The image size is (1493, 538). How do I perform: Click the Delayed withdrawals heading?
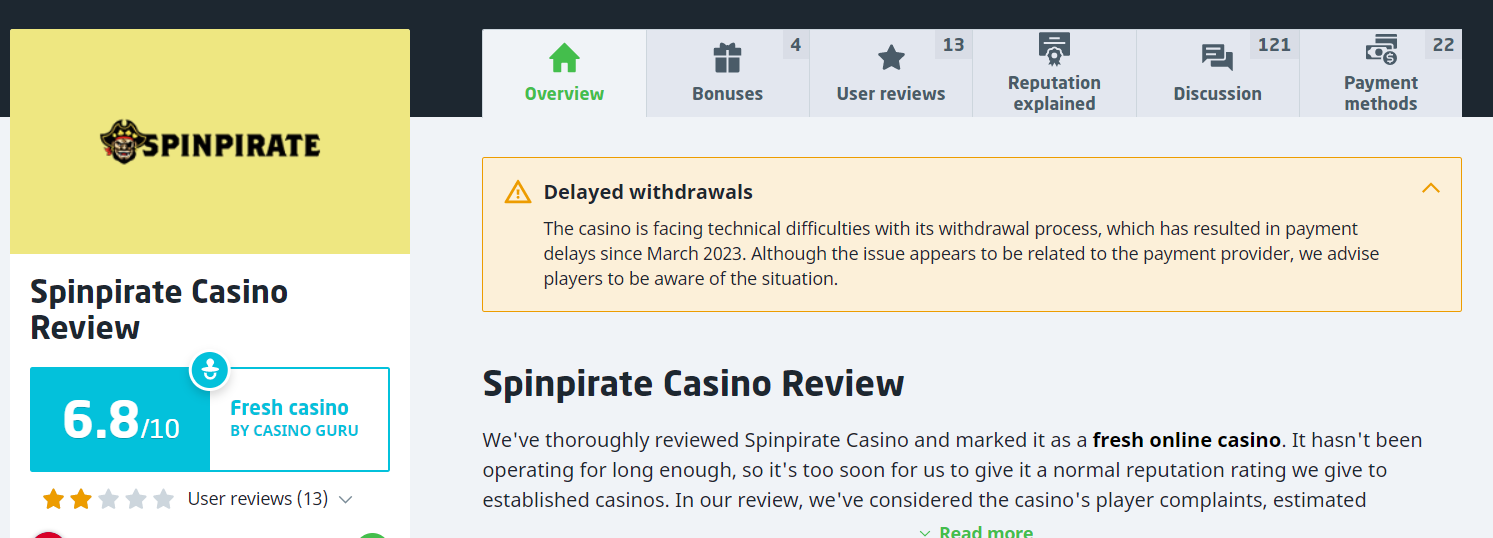(648, 192)
